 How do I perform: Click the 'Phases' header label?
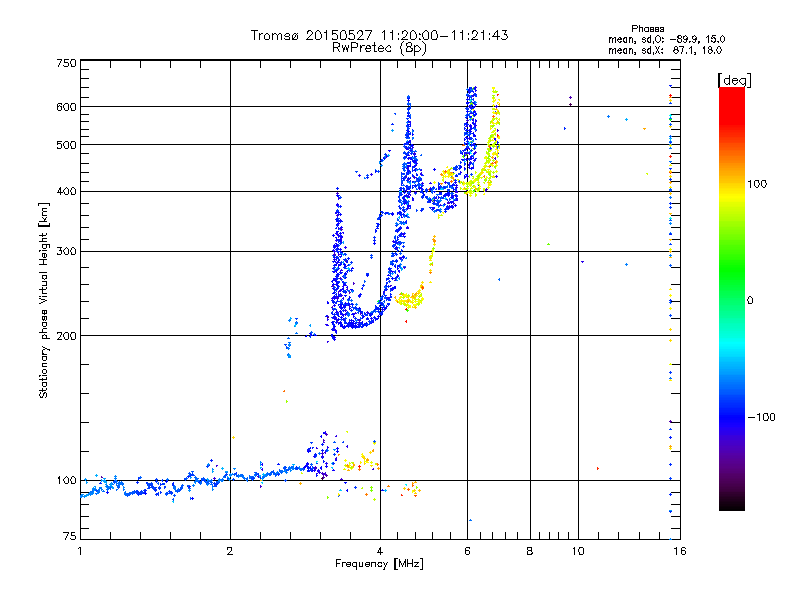647,29
